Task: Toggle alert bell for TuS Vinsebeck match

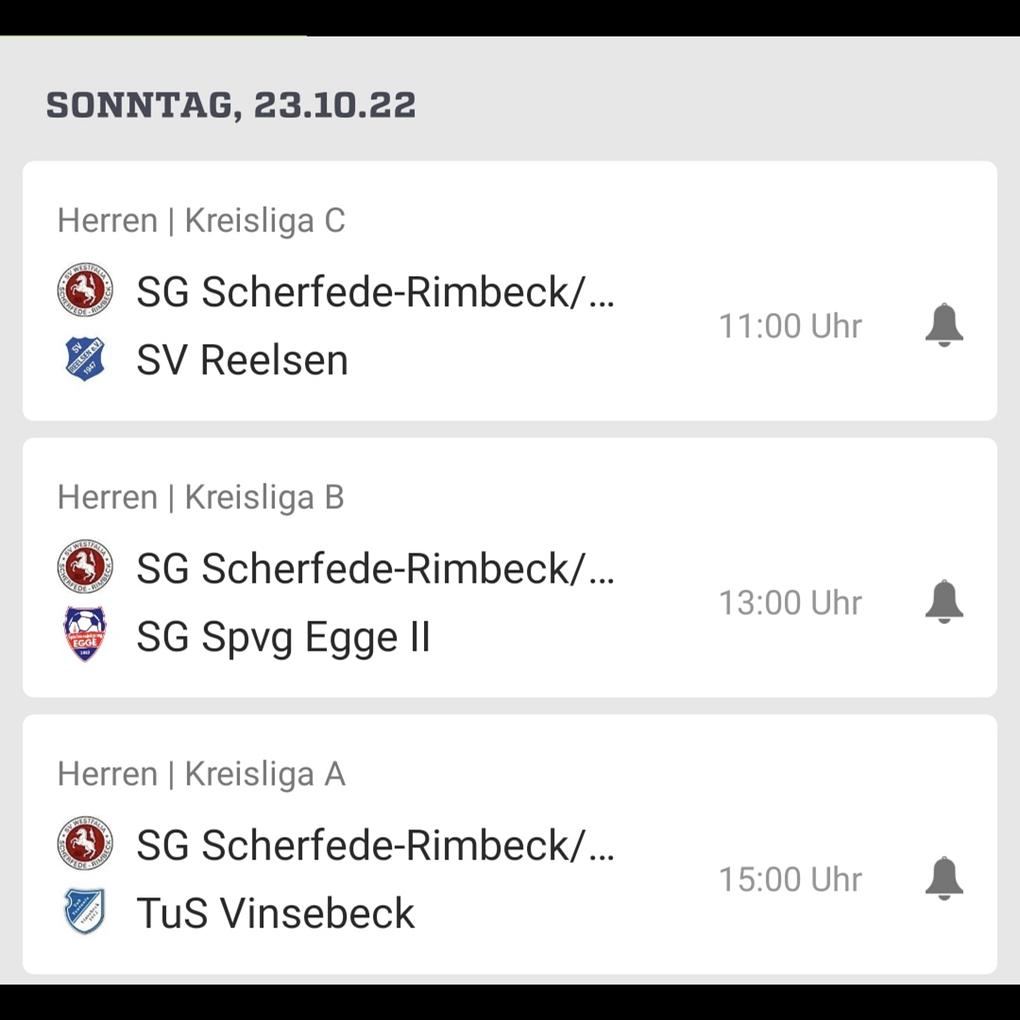Action: [943, 879]
